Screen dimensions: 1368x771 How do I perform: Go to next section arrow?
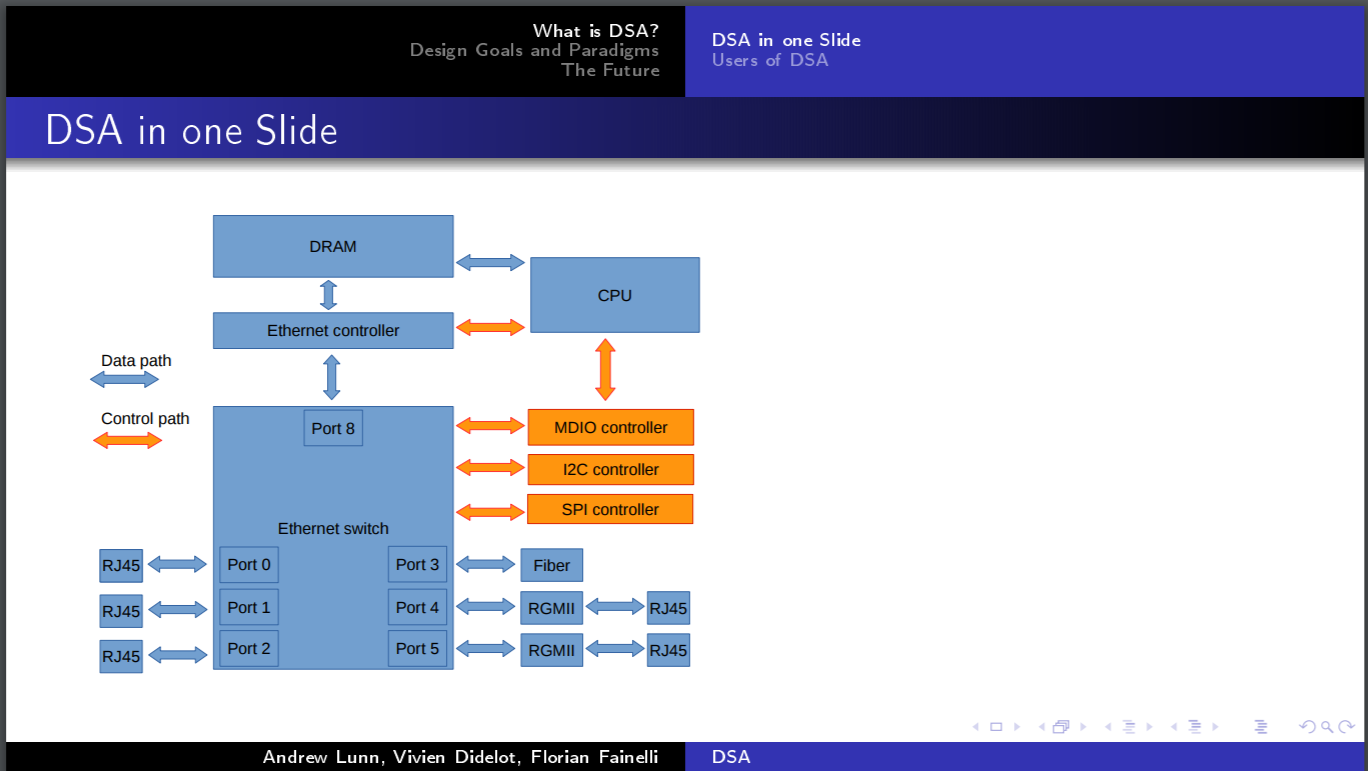coord(1215,727)
